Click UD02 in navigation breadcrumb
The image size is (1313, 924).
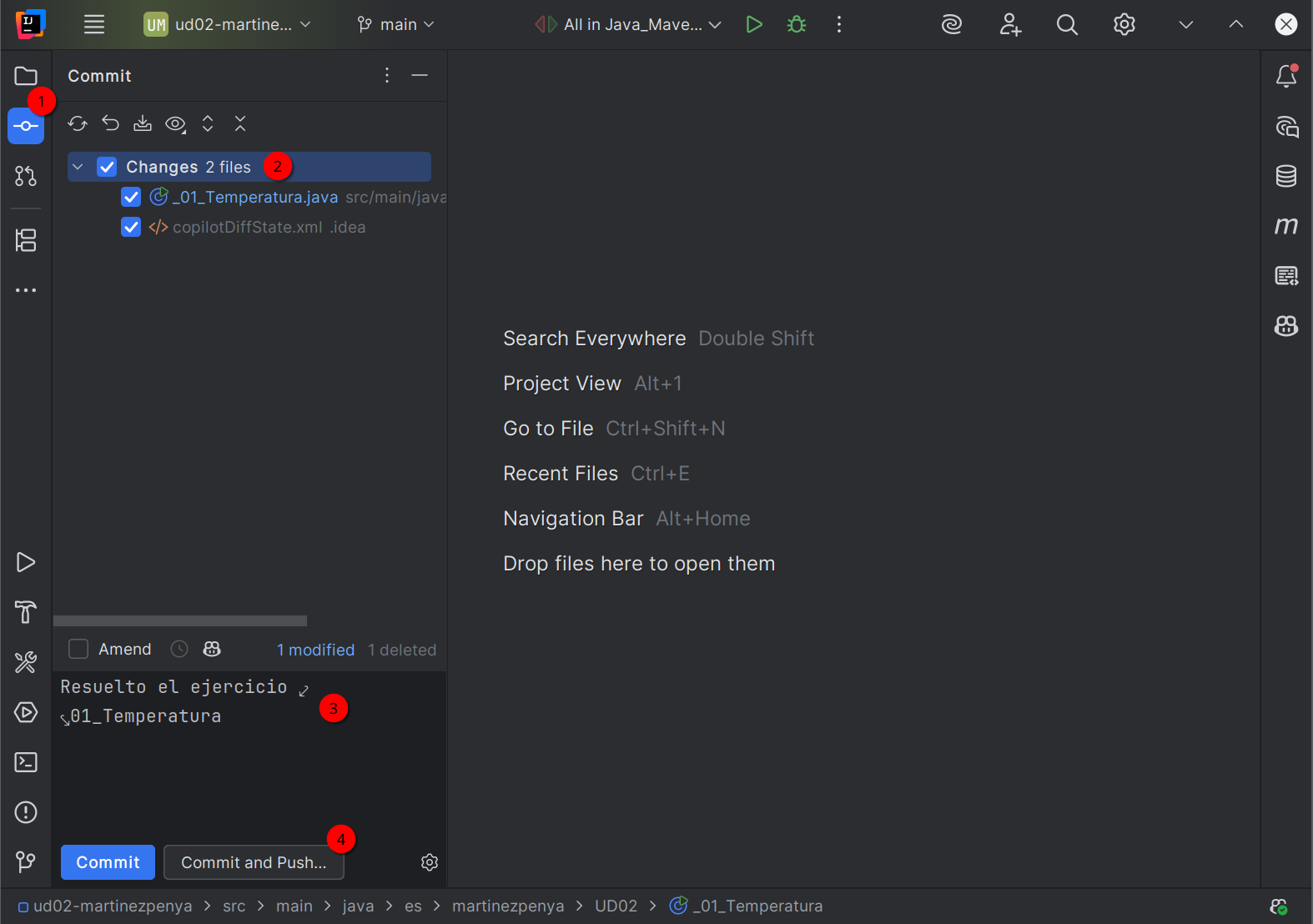(616, 906)
